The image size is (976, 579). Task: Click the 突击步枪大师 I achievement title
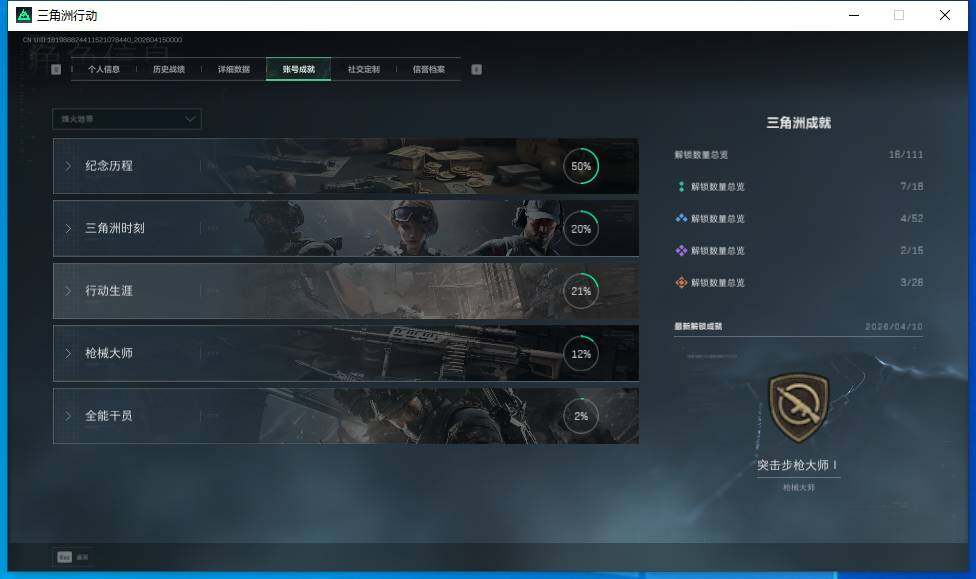click(797, 465)
